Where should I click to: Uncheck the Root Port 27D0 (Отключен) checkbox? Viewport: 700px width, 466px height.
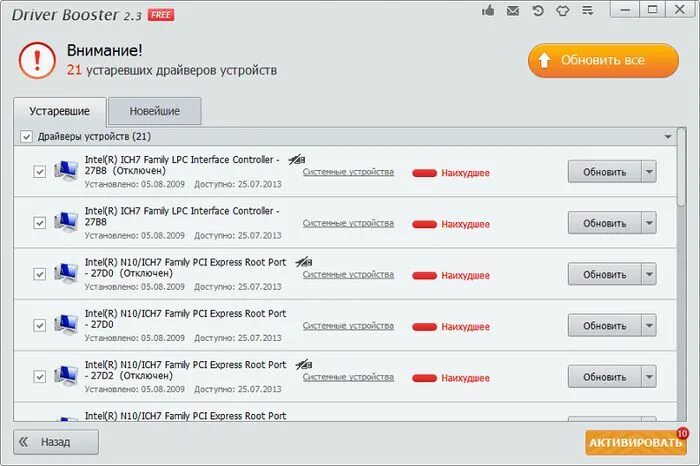[40, 275]
